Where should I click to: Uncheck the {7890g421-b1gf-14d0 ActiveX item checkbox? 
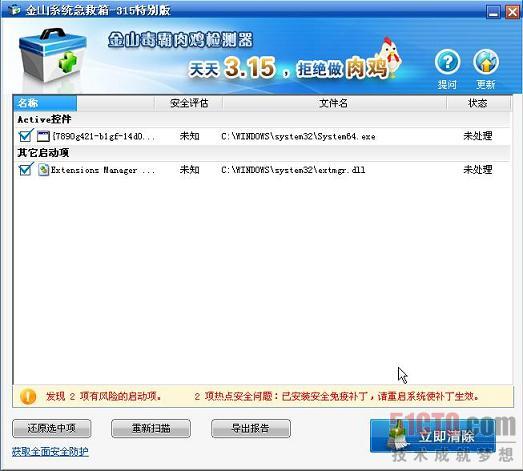point(25,136)
